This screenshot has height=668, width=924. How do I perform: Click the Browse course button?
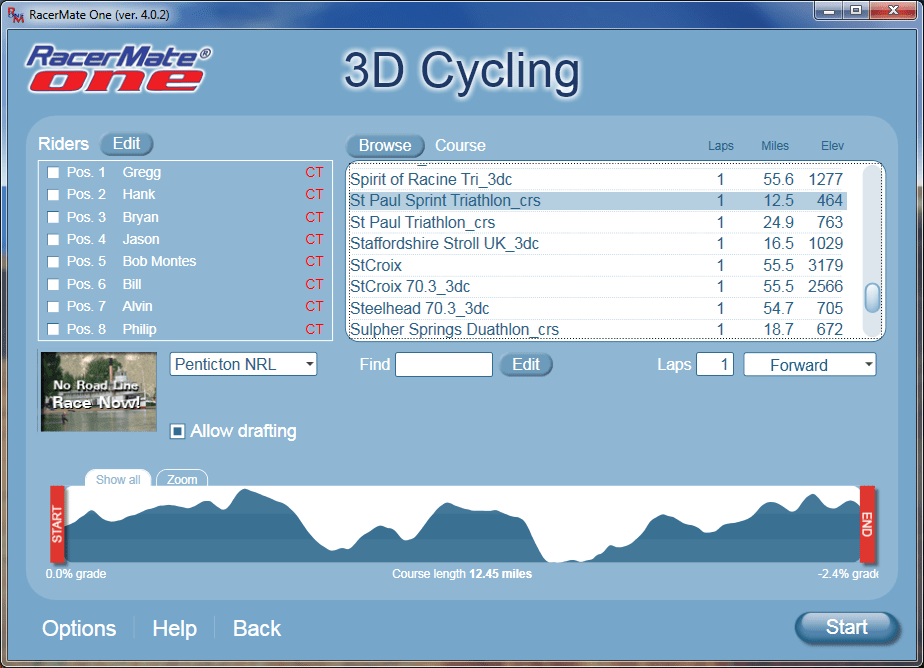[385, 145]
